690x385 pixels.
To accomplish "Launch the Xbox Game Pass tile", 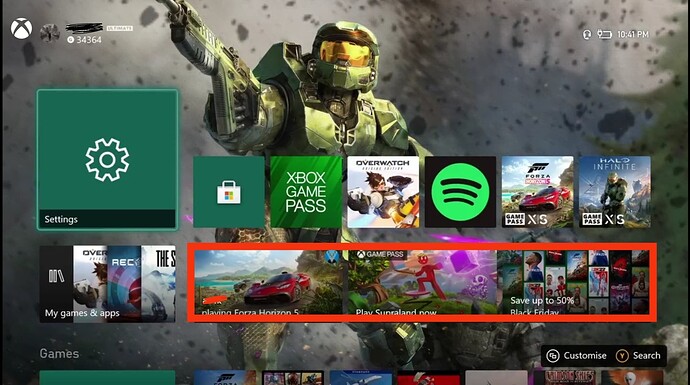I will coord(306,192).
